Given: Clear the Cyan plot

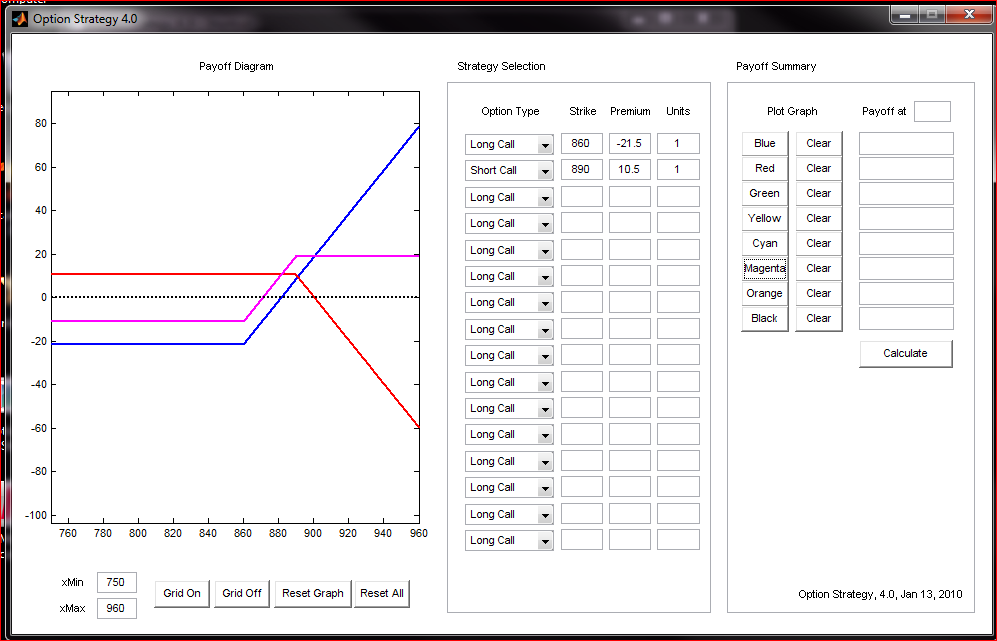Looking at the screenshot, I should [x=818, y=243].
